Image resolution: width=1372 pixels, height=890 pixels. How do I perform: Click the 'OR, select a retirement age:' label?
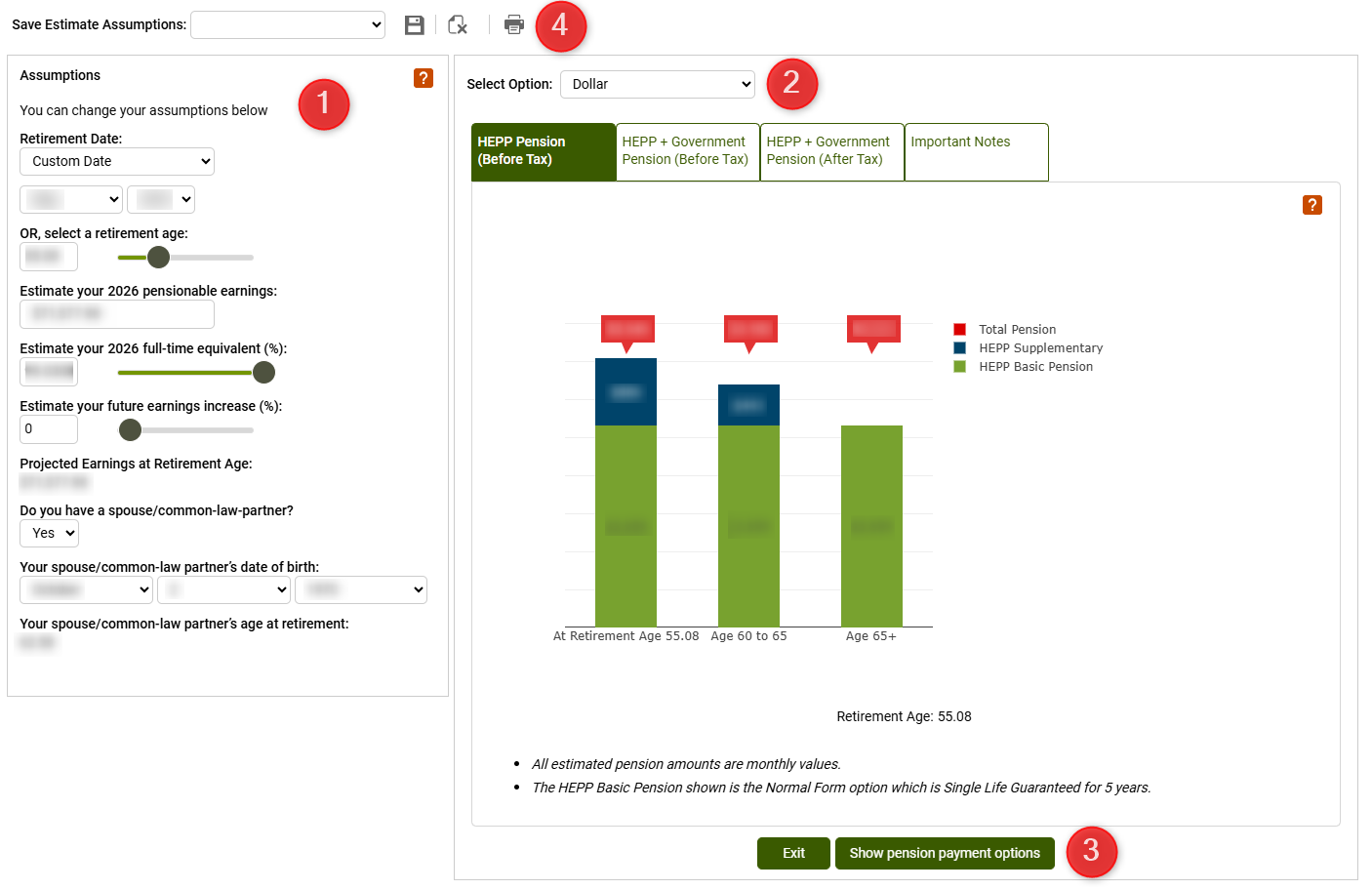click(x=104, y=234)
